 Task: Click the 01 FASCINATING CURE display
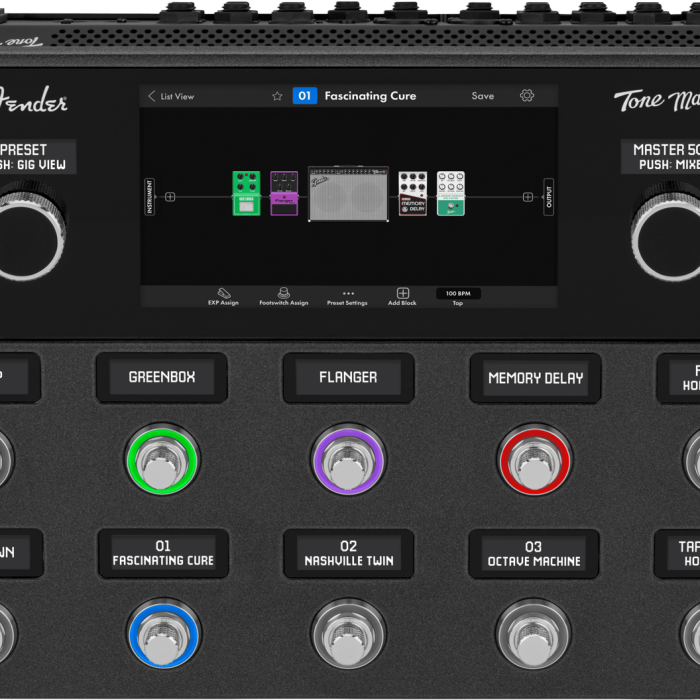(163, 554)
